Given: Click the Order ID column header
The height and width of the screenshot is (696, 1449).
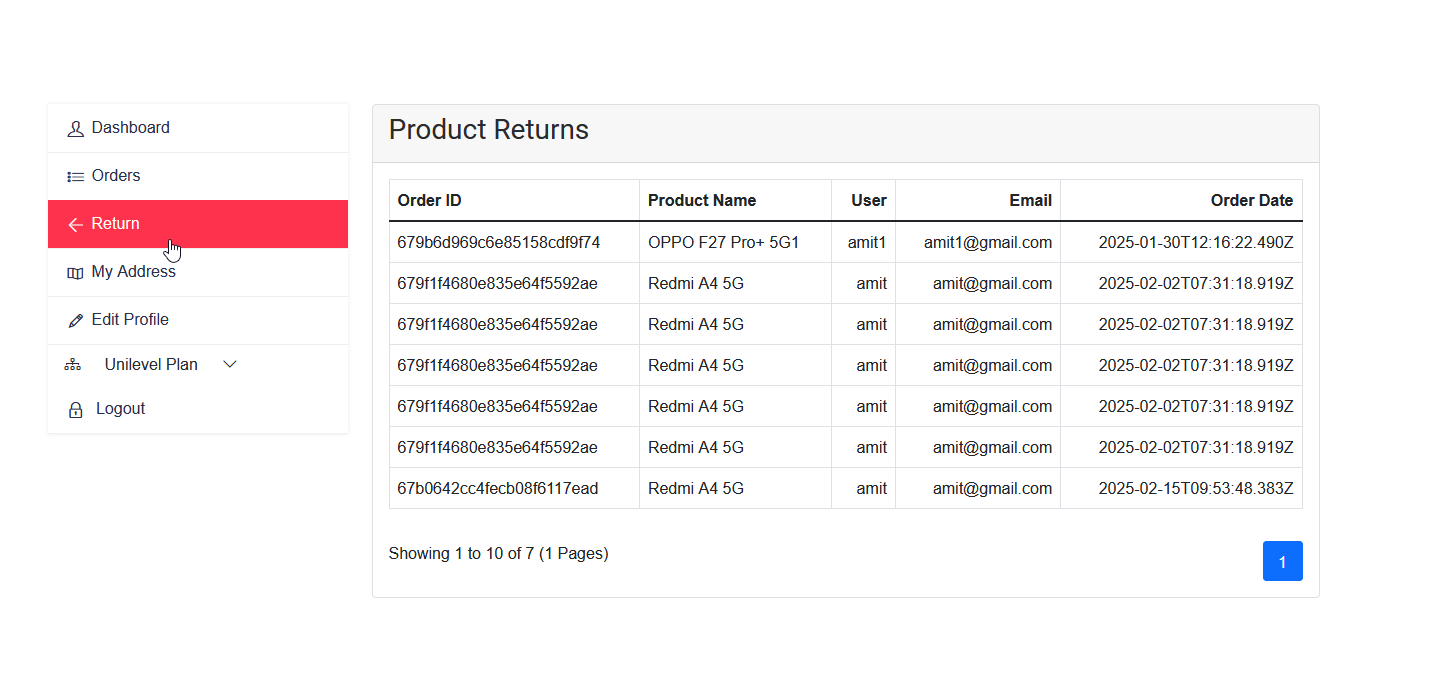Looking at the screenshot, I should (x=430, y=201).
